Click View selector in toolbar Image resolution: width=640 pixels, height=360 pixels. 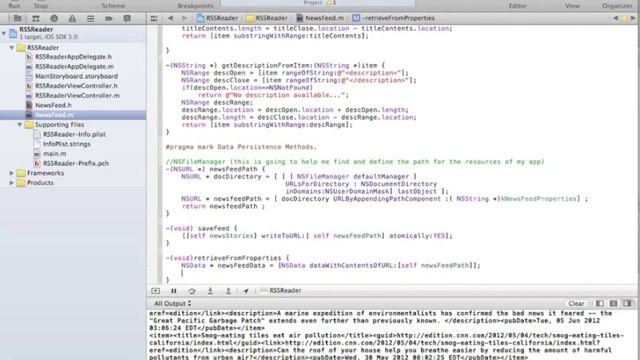[572, 5]
